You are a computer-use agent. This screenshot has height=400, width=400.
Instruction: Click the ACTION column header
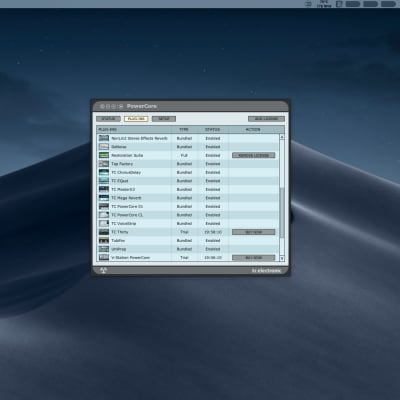coord(253,129)
